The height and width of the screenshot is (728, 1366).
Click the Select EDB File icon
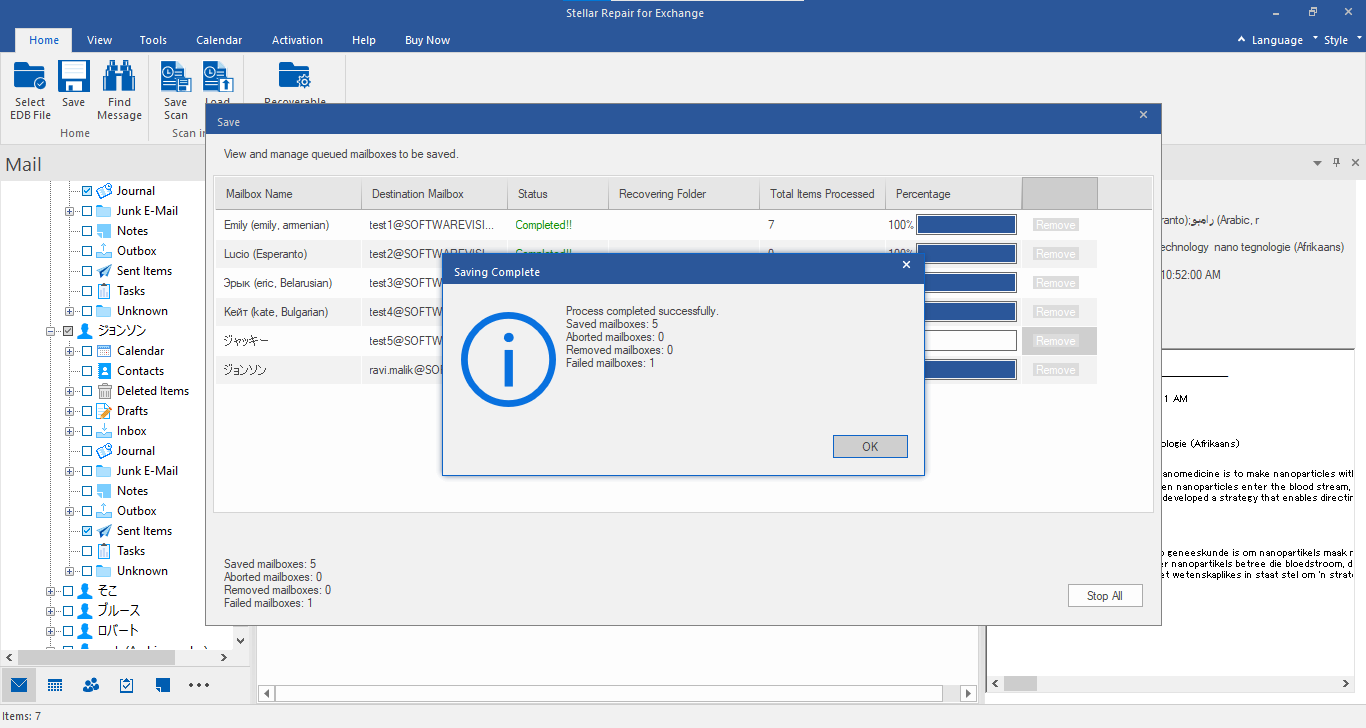coord(30,77)
